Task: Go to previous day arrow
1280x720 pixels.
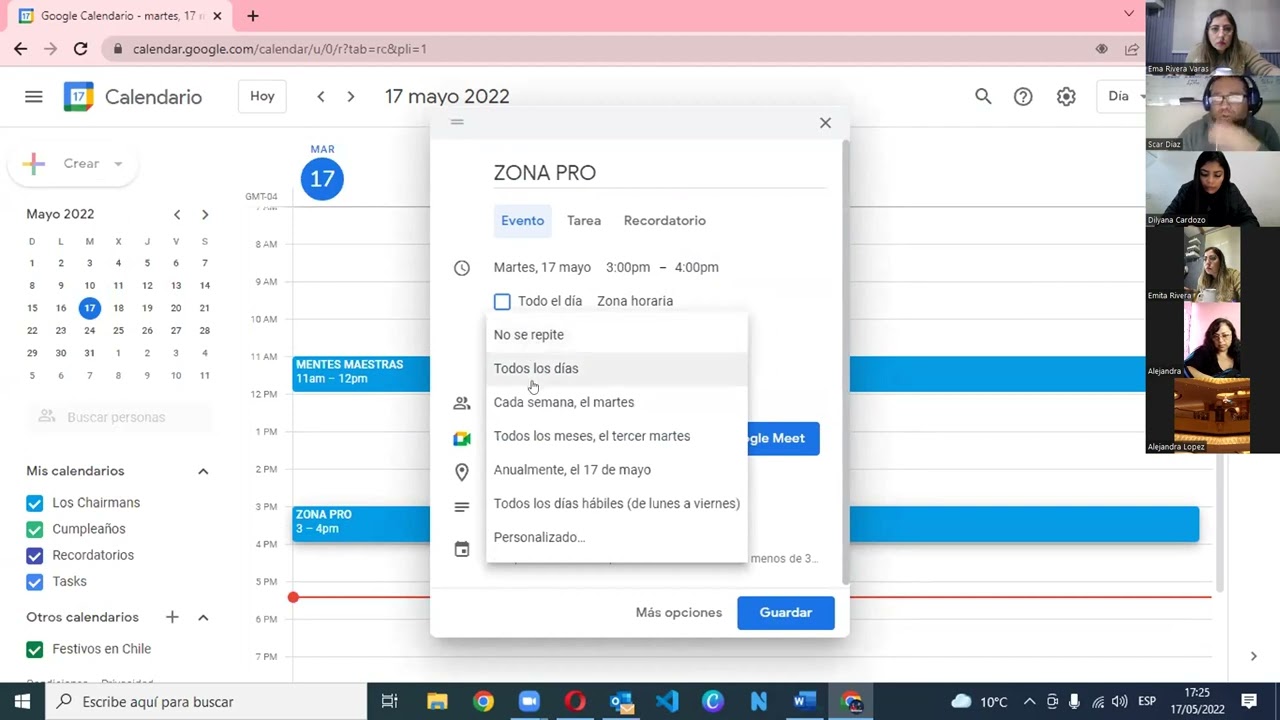Action: pos(321,97)
